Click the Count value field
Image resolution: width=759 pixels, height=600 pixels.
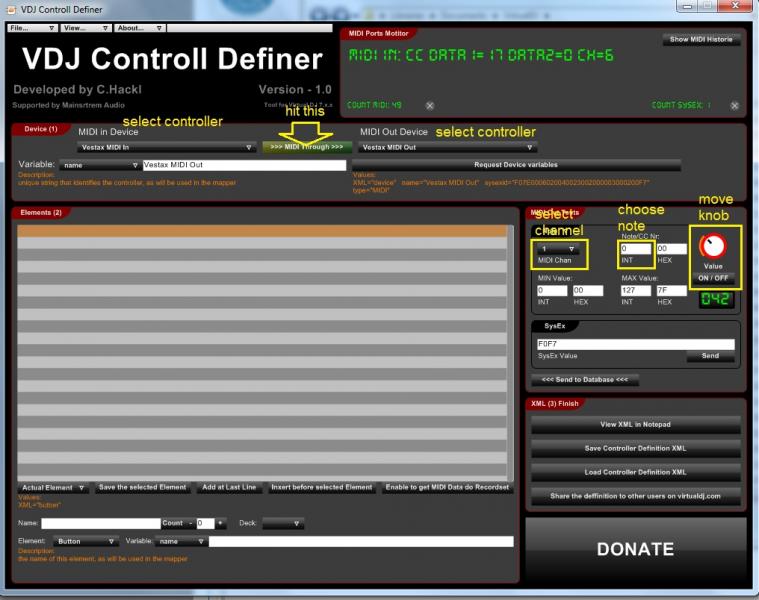coord(205,523)
